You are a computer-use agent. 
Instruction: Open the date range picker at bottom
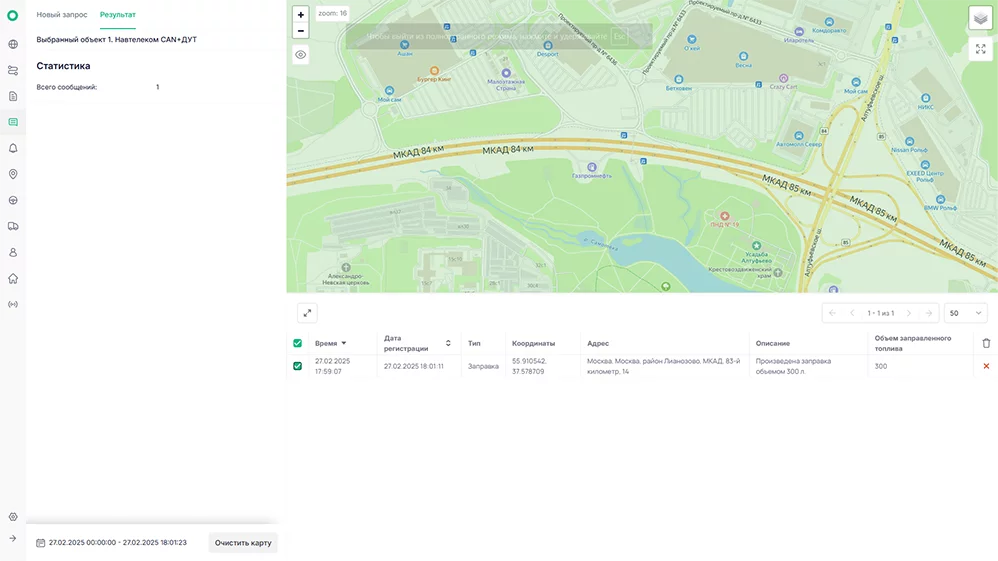coord(111,543)
